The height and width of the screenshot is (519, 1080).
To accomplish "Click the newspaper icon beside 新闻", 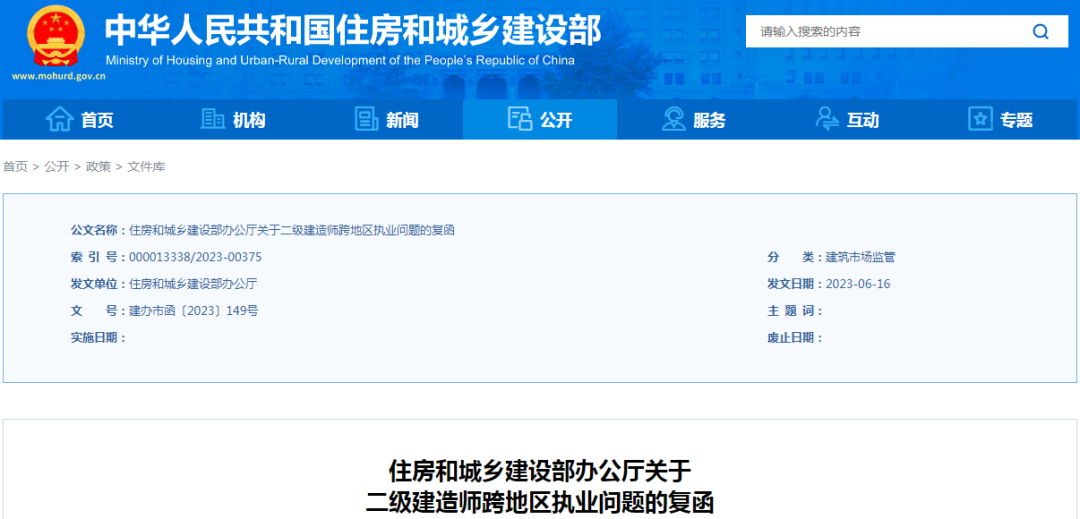I will (x=367, y=119).
